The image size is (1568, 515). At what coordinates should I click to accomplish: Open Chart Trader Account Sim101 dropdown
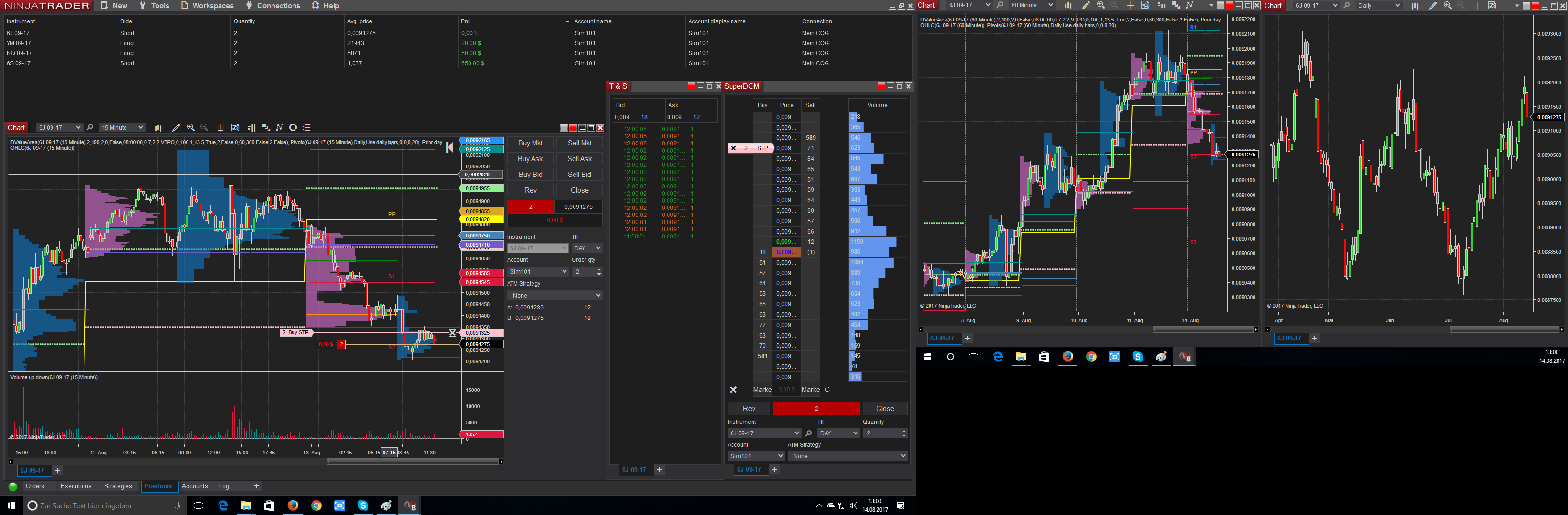tap(537, 272)
